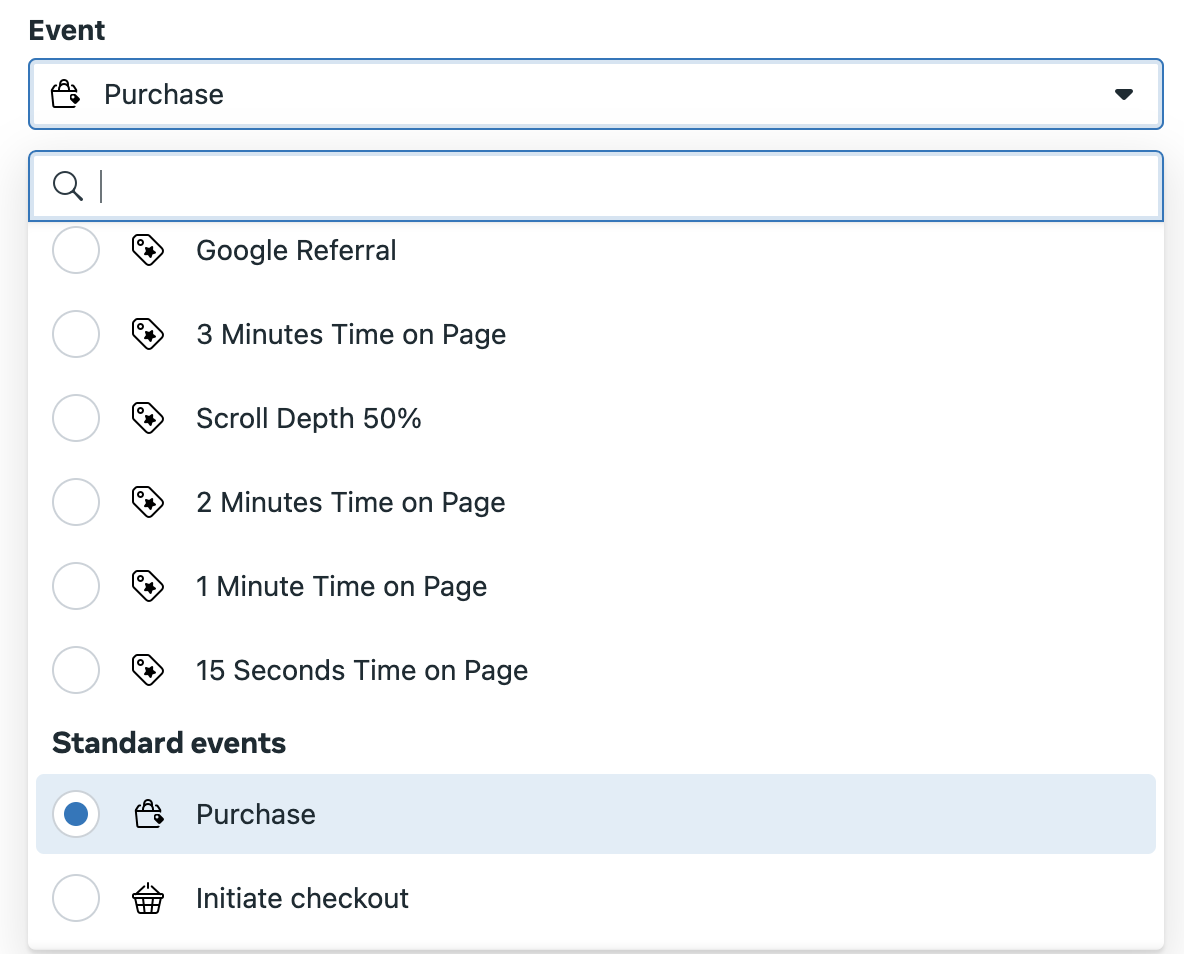Click the basket icon beside Initiate checkout
Viewport: 1184px width, 954px height.
[148, 898]
